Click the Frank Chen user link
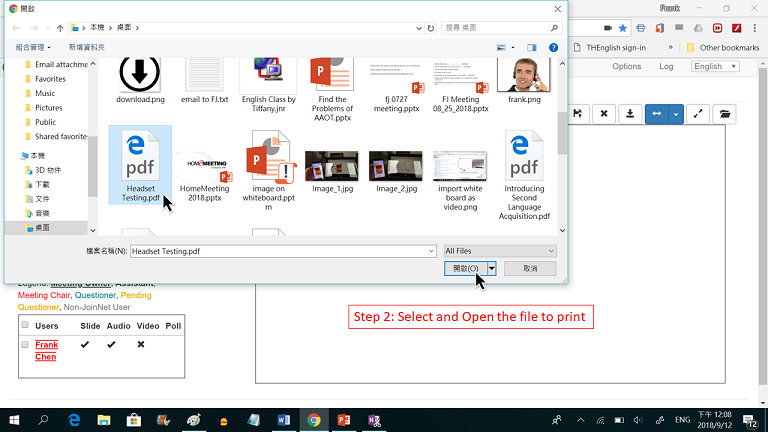The image size is (768, 432). coord(46,350)
